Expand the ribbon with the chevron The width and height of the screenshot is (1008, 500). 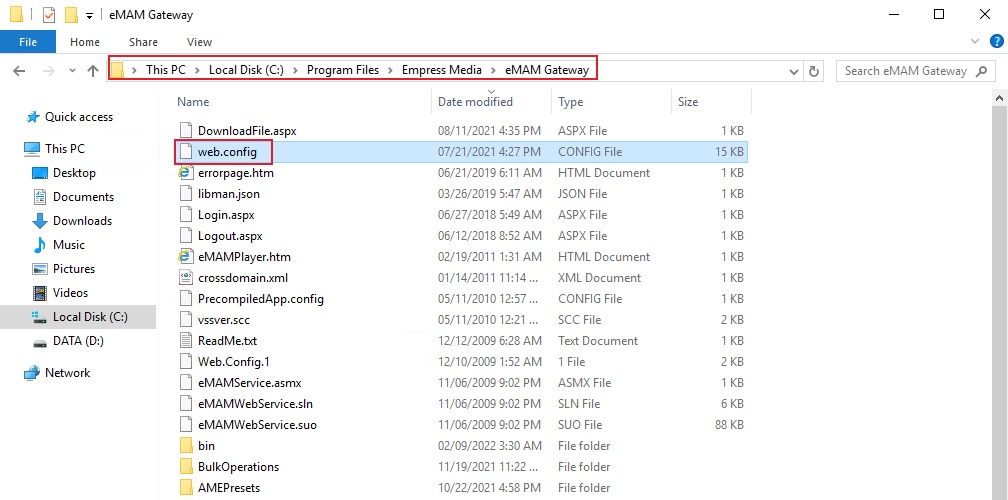(975, 41)
